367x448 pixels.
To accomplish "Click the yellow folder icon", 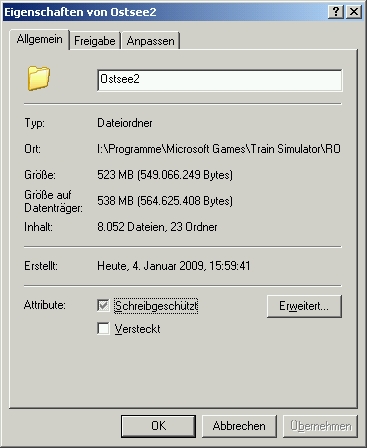I will click(x=39, y=78).
